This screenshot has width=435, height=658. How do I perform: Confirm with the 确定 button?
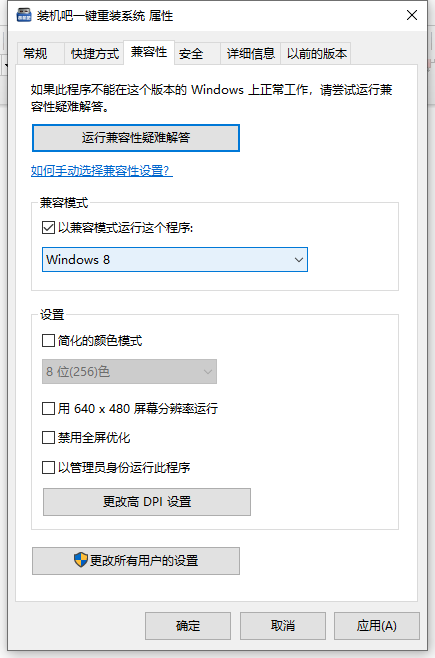[188, 626]
